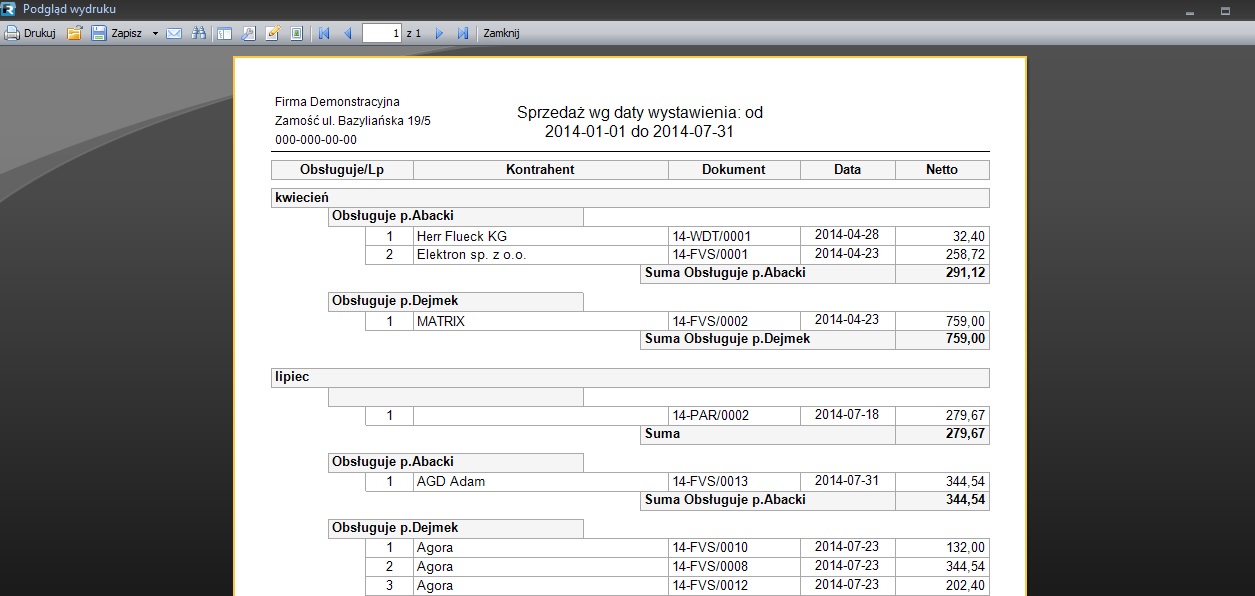Open a report file with the folder icon

(74, 33)
